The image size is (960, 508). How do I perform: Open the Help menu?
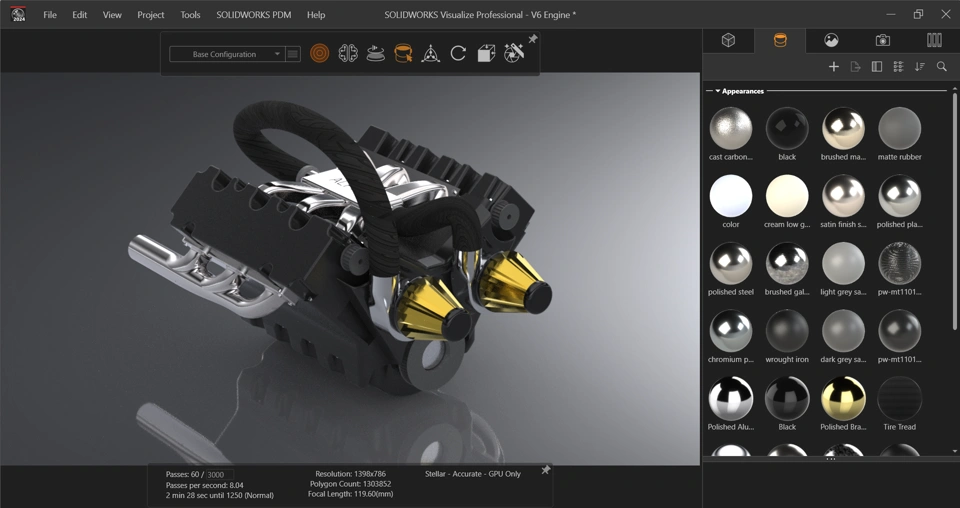coord(316,15)
